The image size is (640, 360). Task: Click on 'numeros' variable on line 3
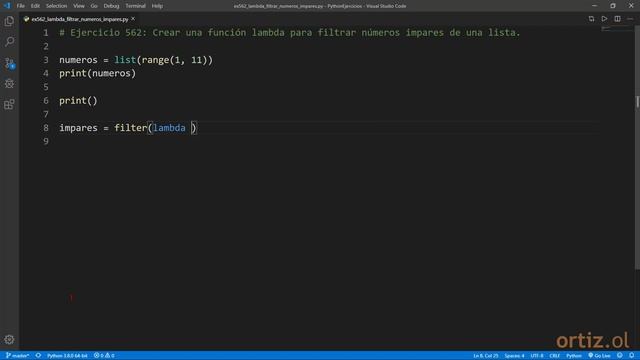(x=78, y=60)
